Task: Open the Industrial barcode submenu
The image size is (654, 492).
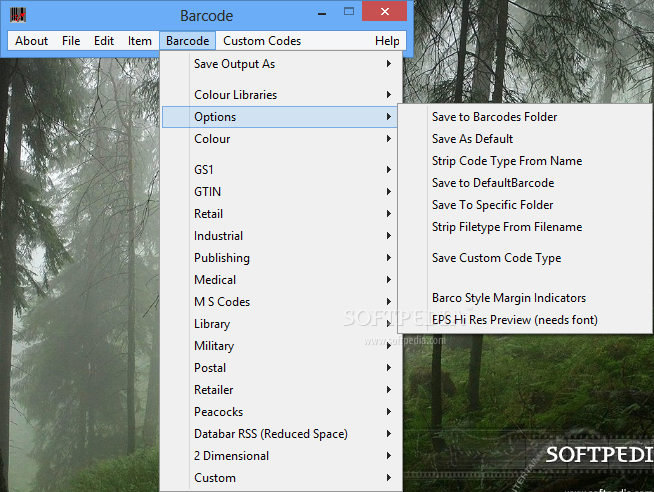Action: (279, 236)
